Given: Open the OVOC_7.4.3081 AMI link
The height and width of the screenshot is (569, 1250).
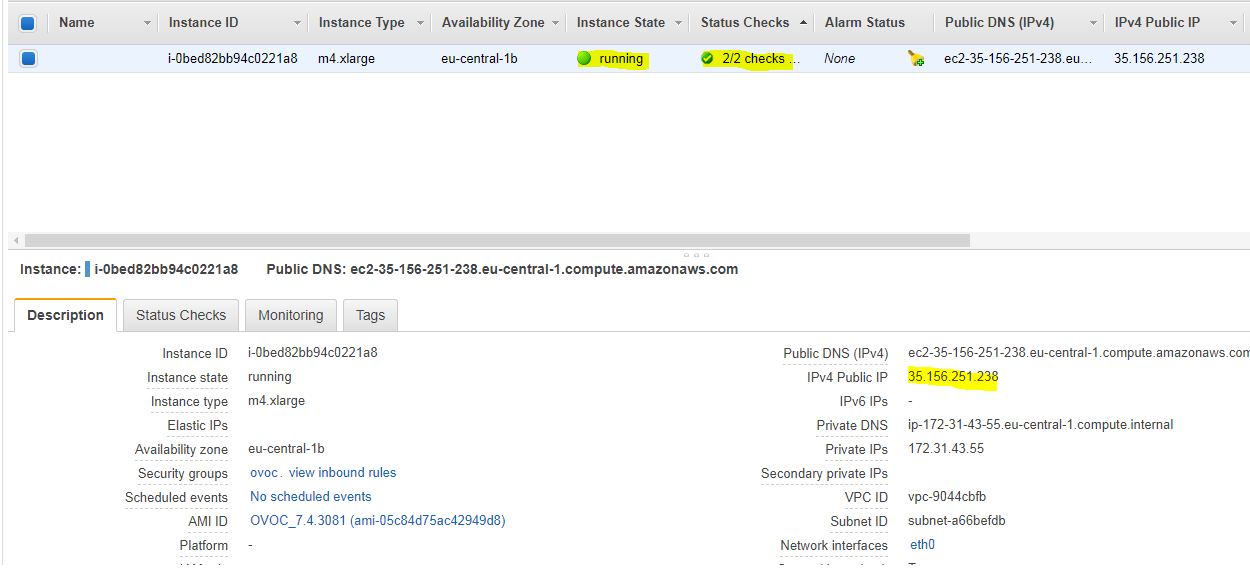Looking at the screenshot, I should tap(377, 521).
